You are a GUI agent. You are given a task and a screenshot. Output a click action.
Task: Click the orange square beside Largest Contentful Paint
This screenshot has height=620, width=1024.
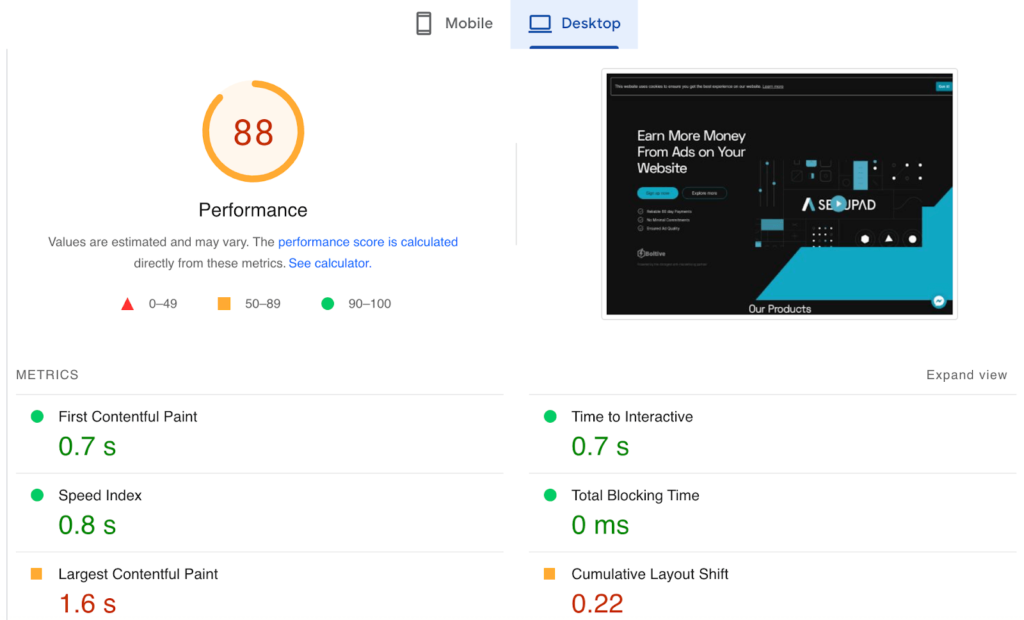[x=37, y=574]
